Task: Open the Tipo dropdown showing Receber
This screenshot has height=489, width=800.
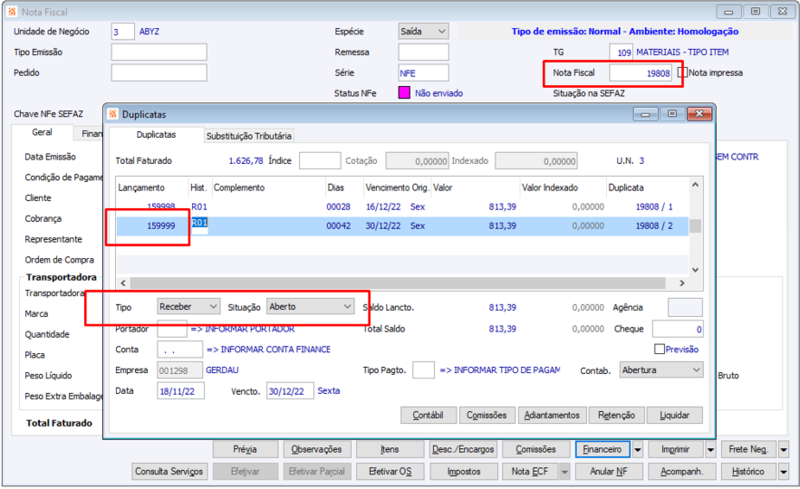Action: coord(188,307)
